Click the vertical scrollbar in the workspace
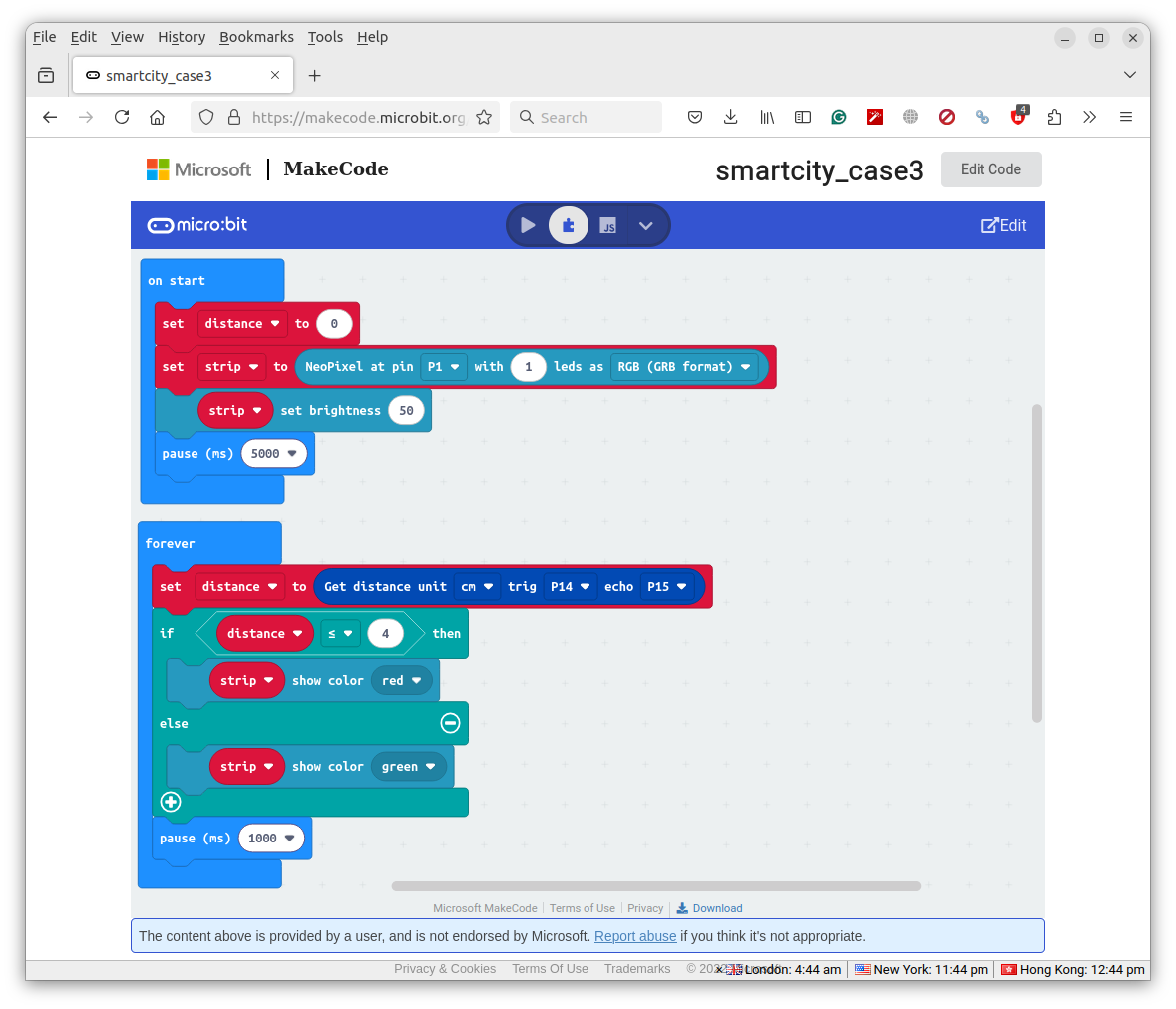The image size is (1176, 1009). (x=1037, y=563)
